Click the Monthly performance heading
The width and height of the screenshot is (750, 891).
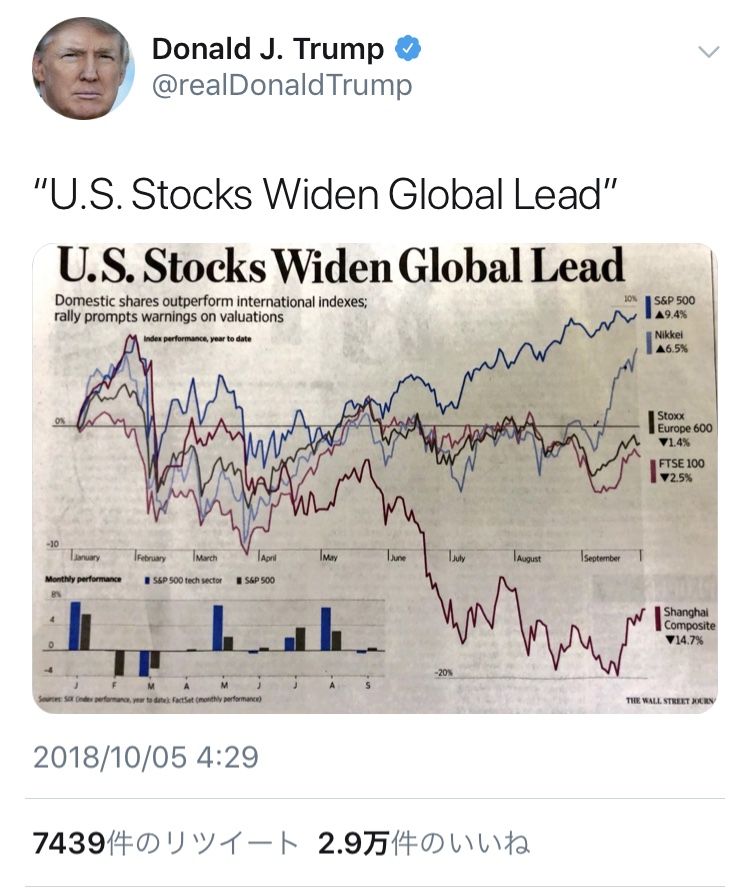(83, 580)
